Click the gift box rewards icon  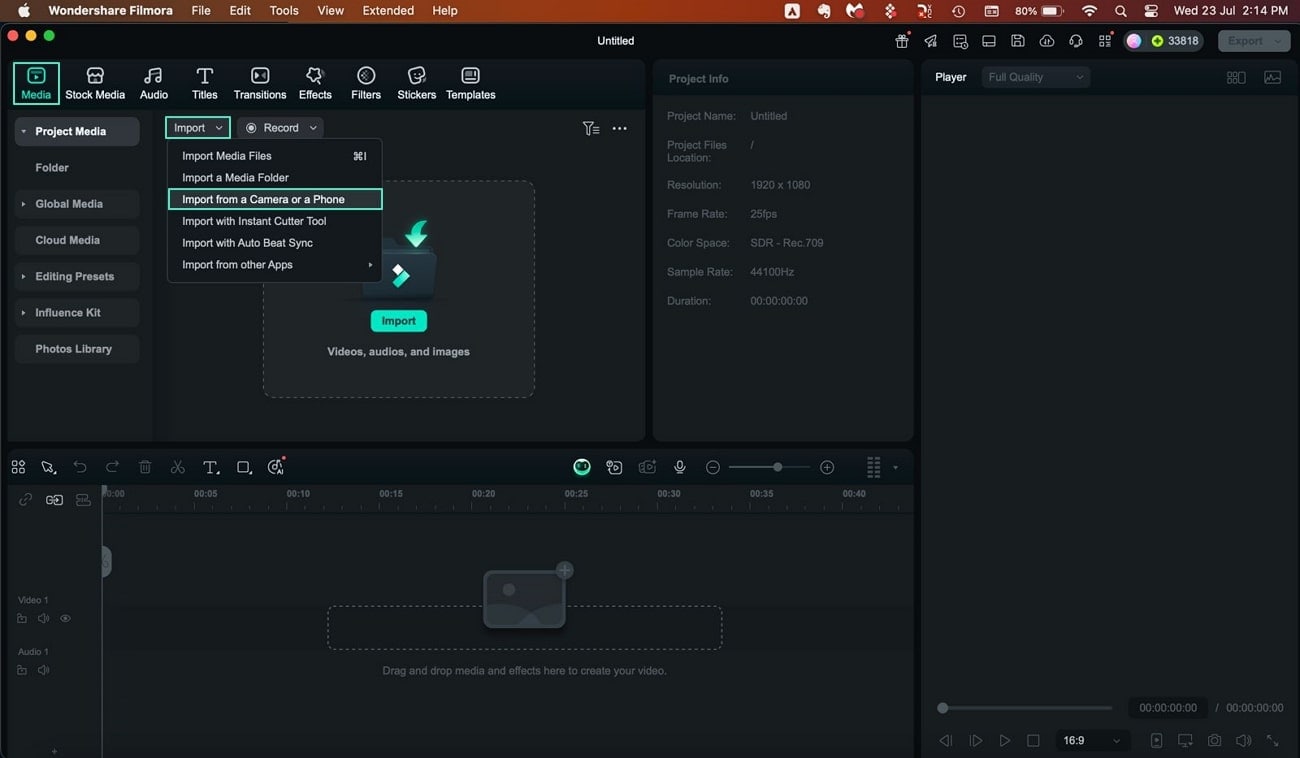click(x=902, y=41)
